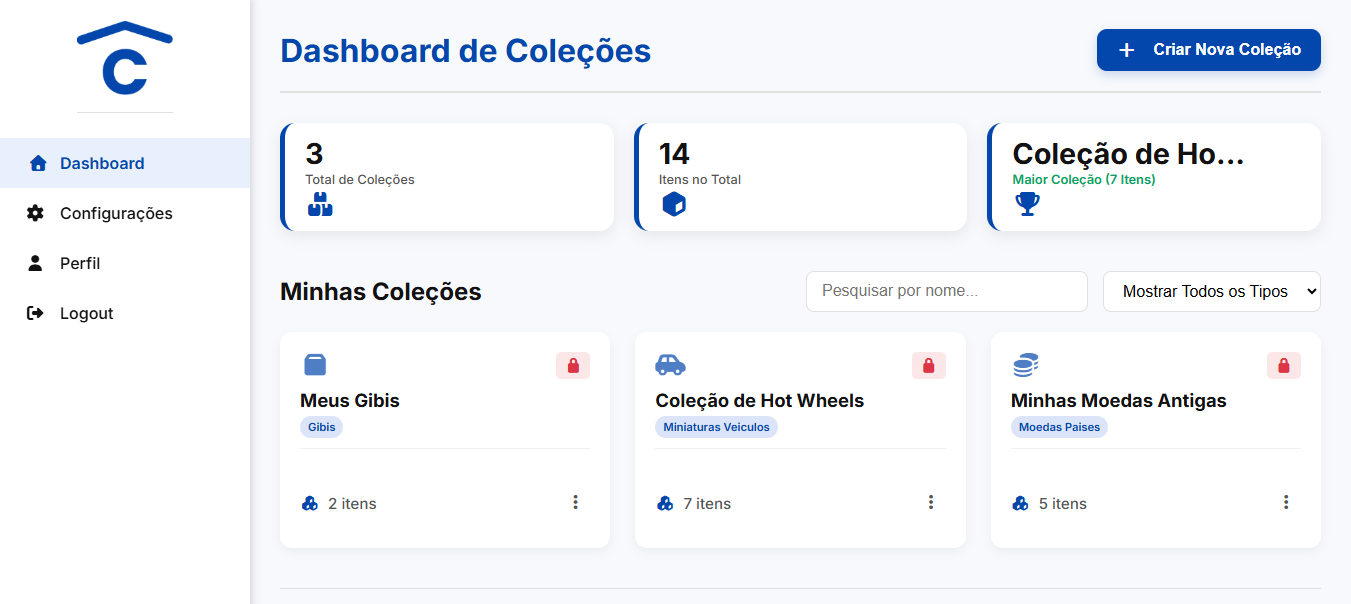Click the Criar Nova Coleção button
This screenshot has height=604, width=1351.
[x=1208, y=49]
